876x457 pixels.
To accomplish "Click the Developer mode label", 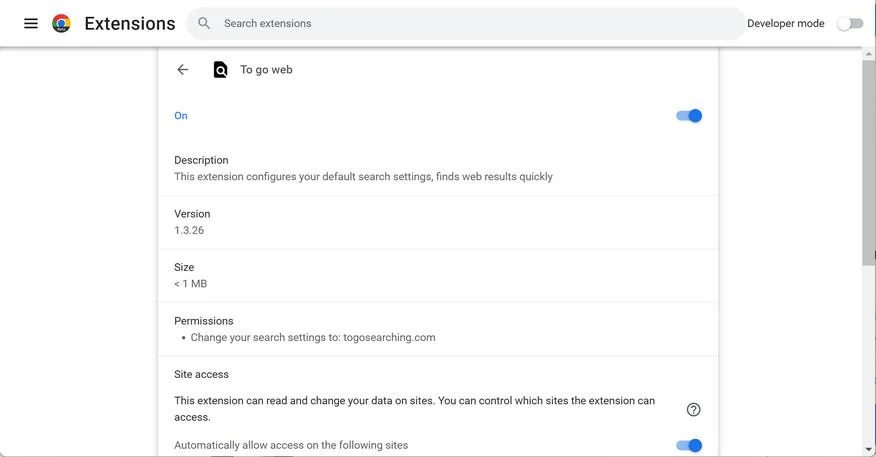I will point(785,23).
